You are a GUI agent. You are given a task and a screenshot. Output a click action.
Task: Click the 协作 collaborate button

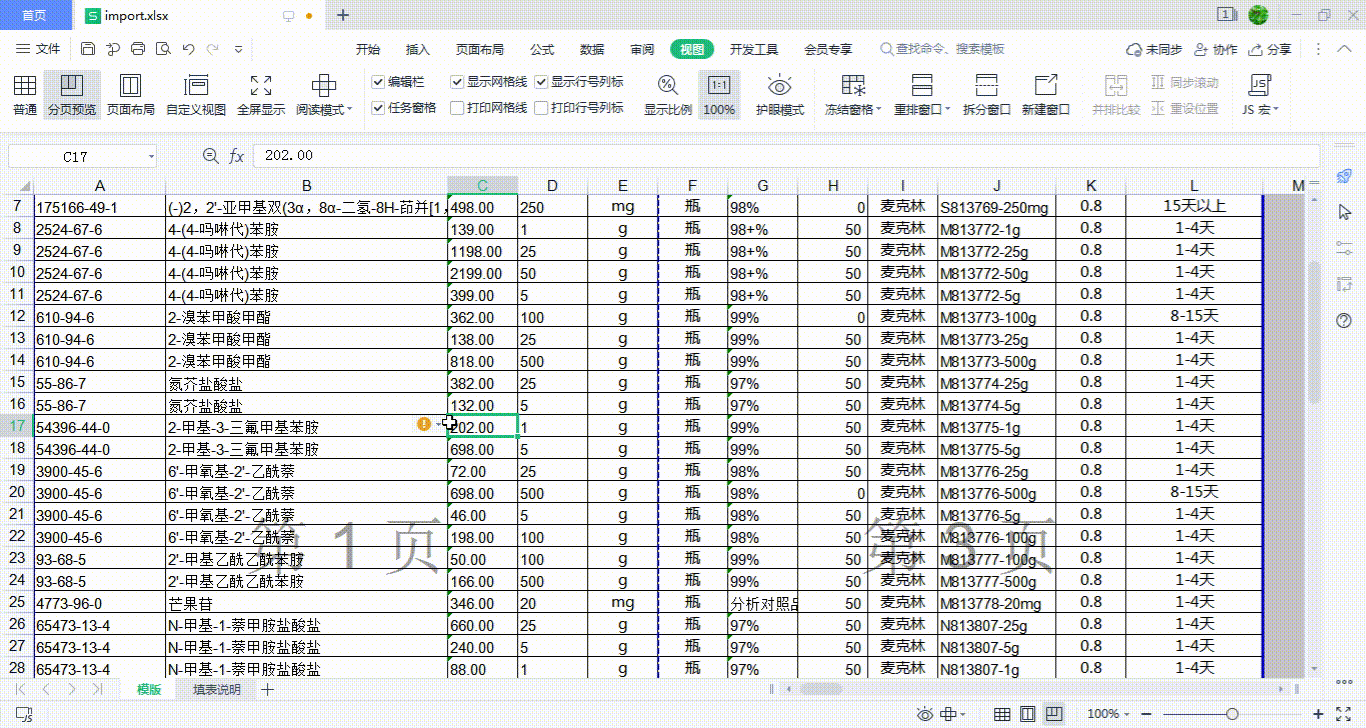1216,49
